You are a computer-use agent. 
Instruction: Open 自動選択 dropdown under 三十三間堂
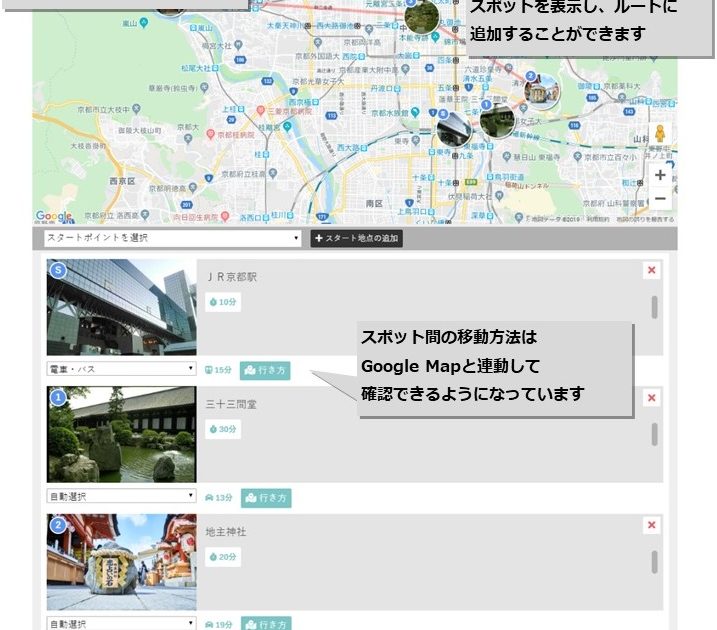(121, 497)
